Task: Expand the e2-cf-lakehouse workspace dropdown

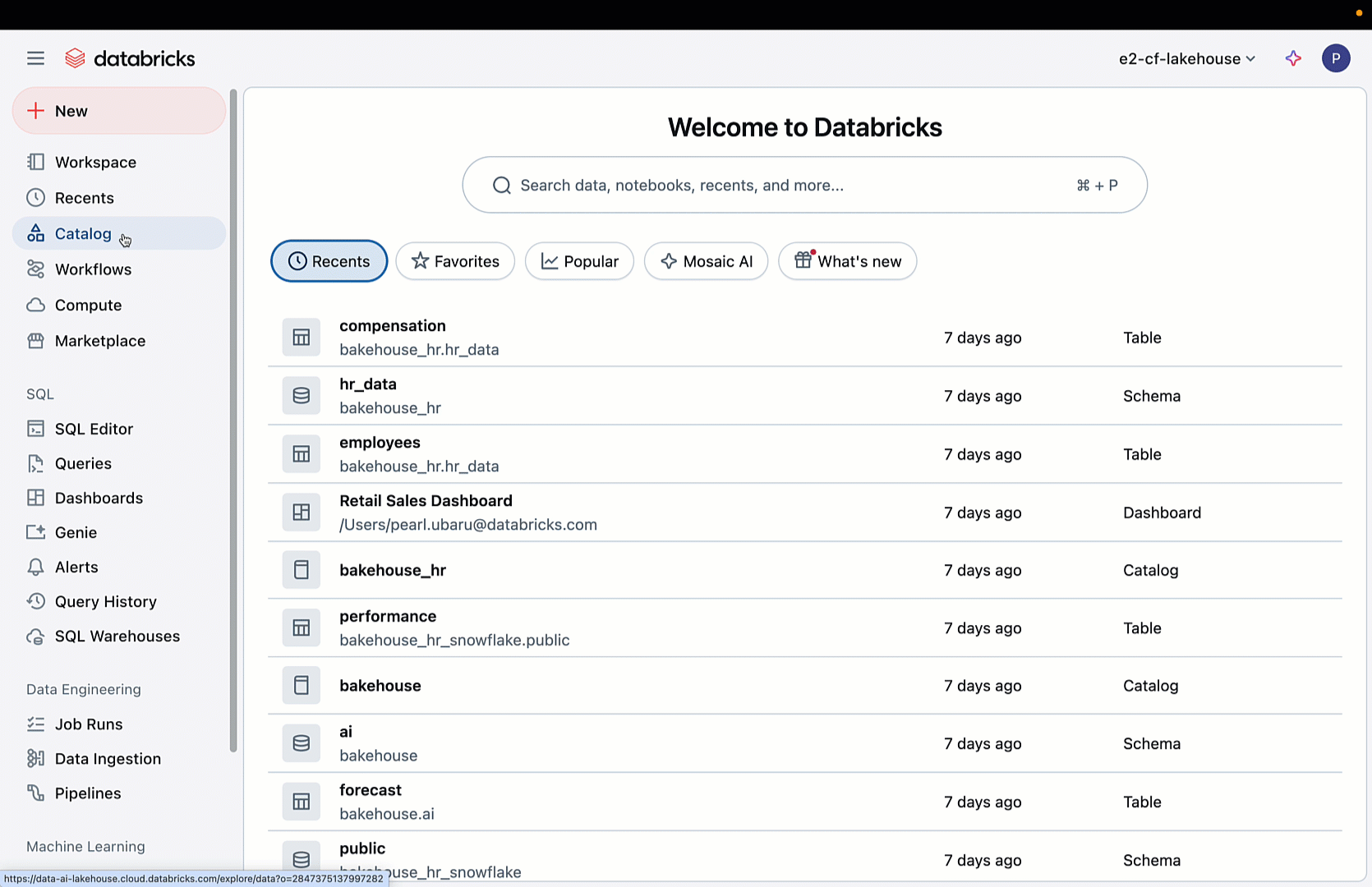Action: pyautogui.click(x=1186, y=59)
